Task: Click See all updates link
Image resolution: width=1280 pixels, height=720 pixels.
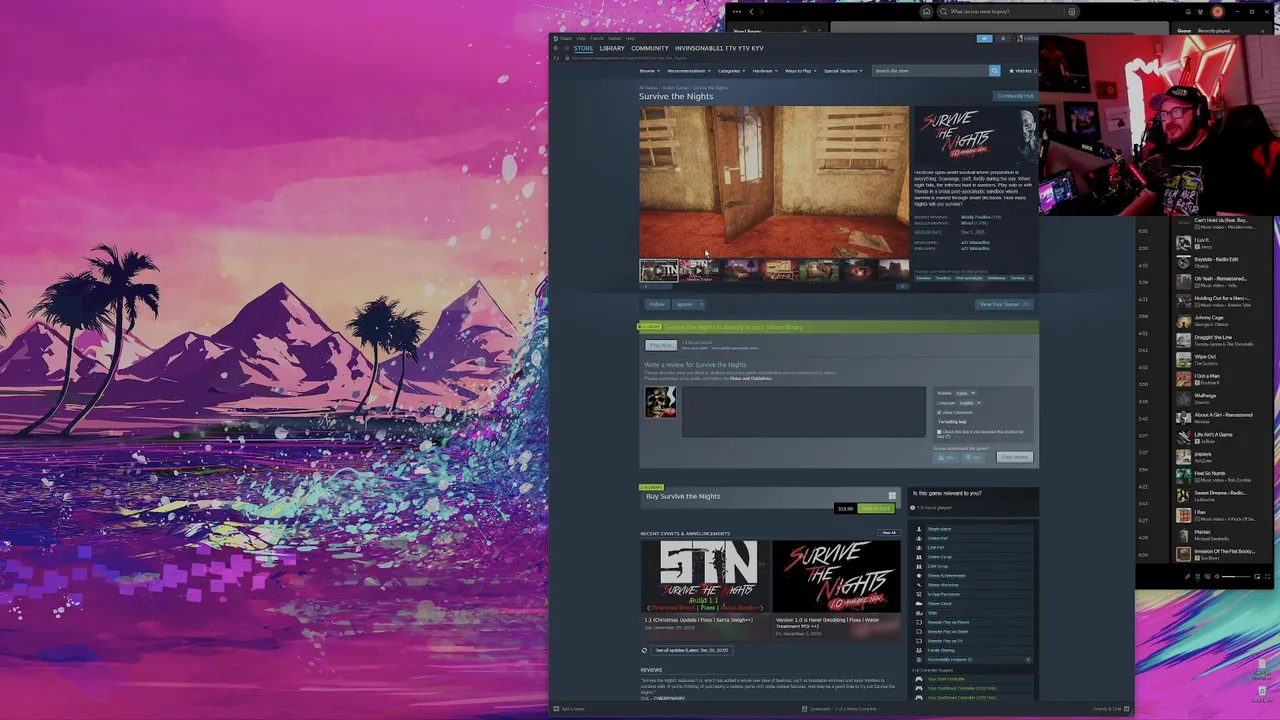Action: [x=692, y=650]
